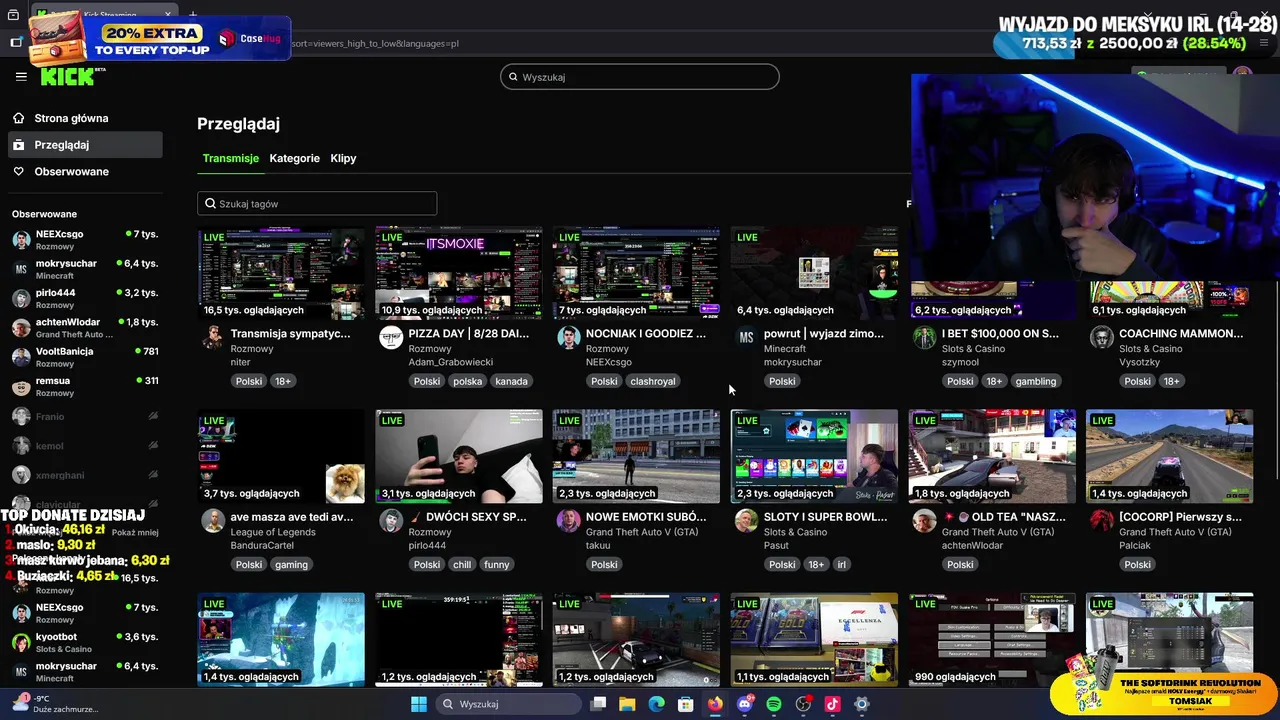Open the Windows Start menu
This screenshot has width=1280, height=720.
coord(419,704)
